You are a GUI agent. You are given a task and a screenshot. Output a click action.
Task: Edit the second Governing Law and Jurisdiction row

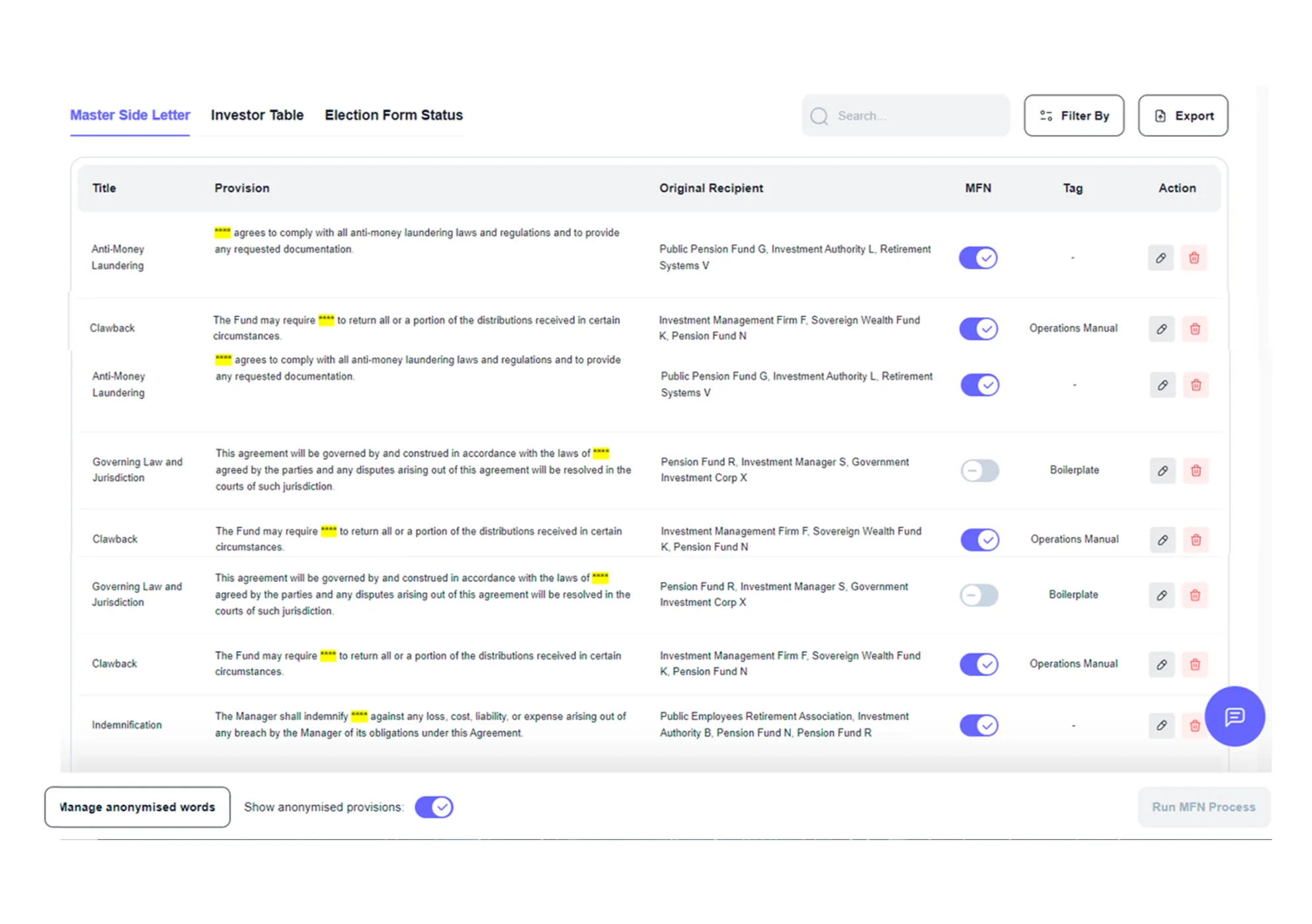(1162, 596)
